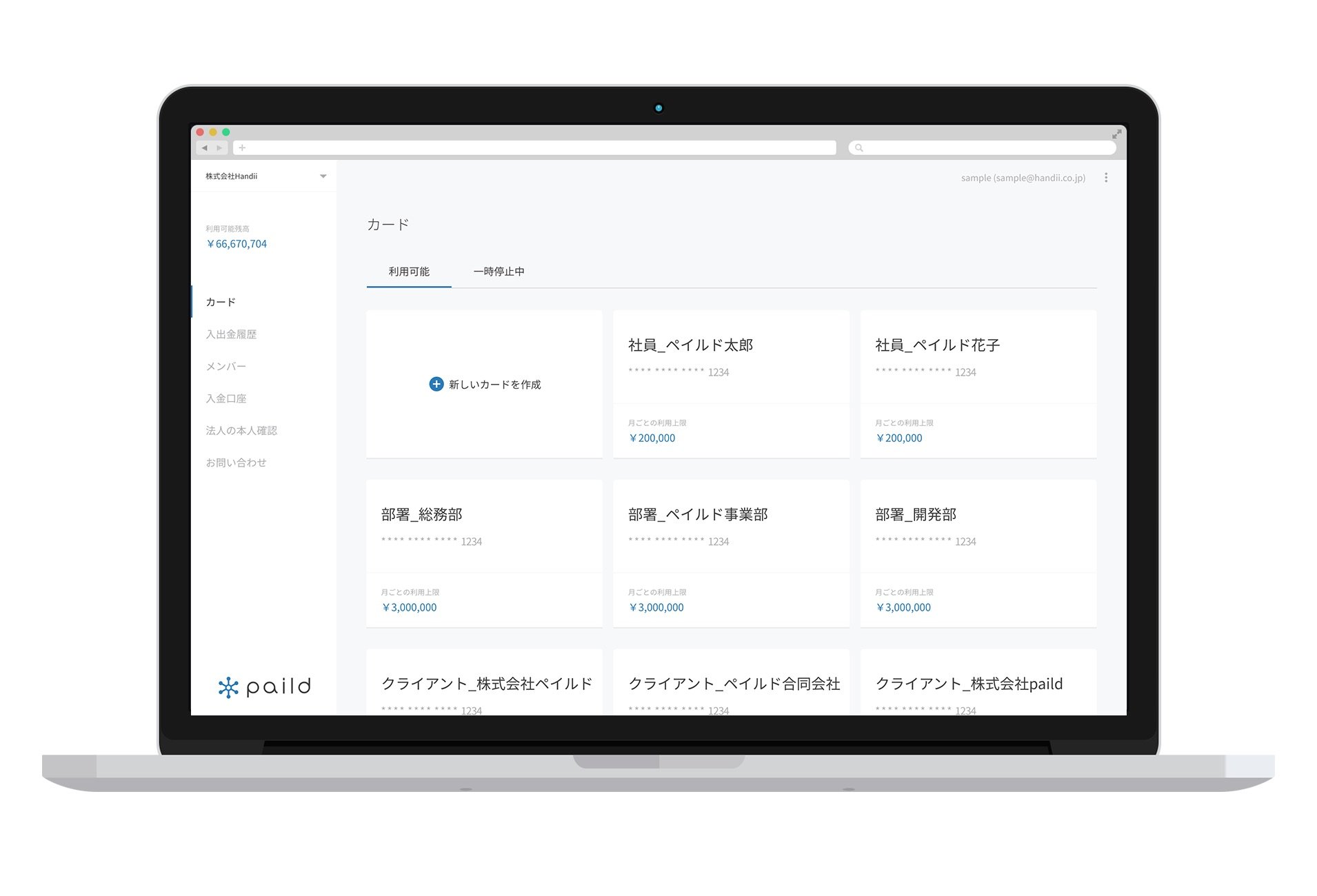Click the browser address bar
1317x896 pixels.
[x=534, y=147]
